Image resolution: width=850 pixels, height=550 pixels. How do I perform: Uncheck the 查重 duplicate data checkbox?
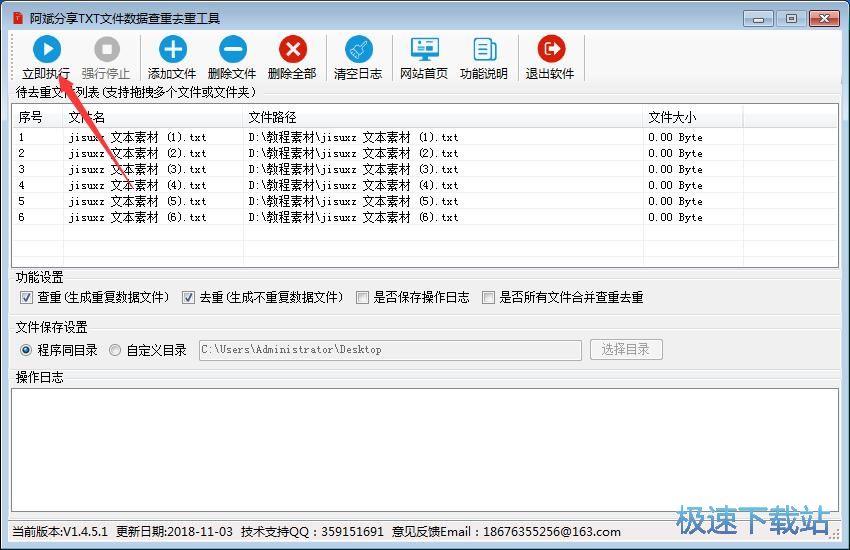click(26, 297)
